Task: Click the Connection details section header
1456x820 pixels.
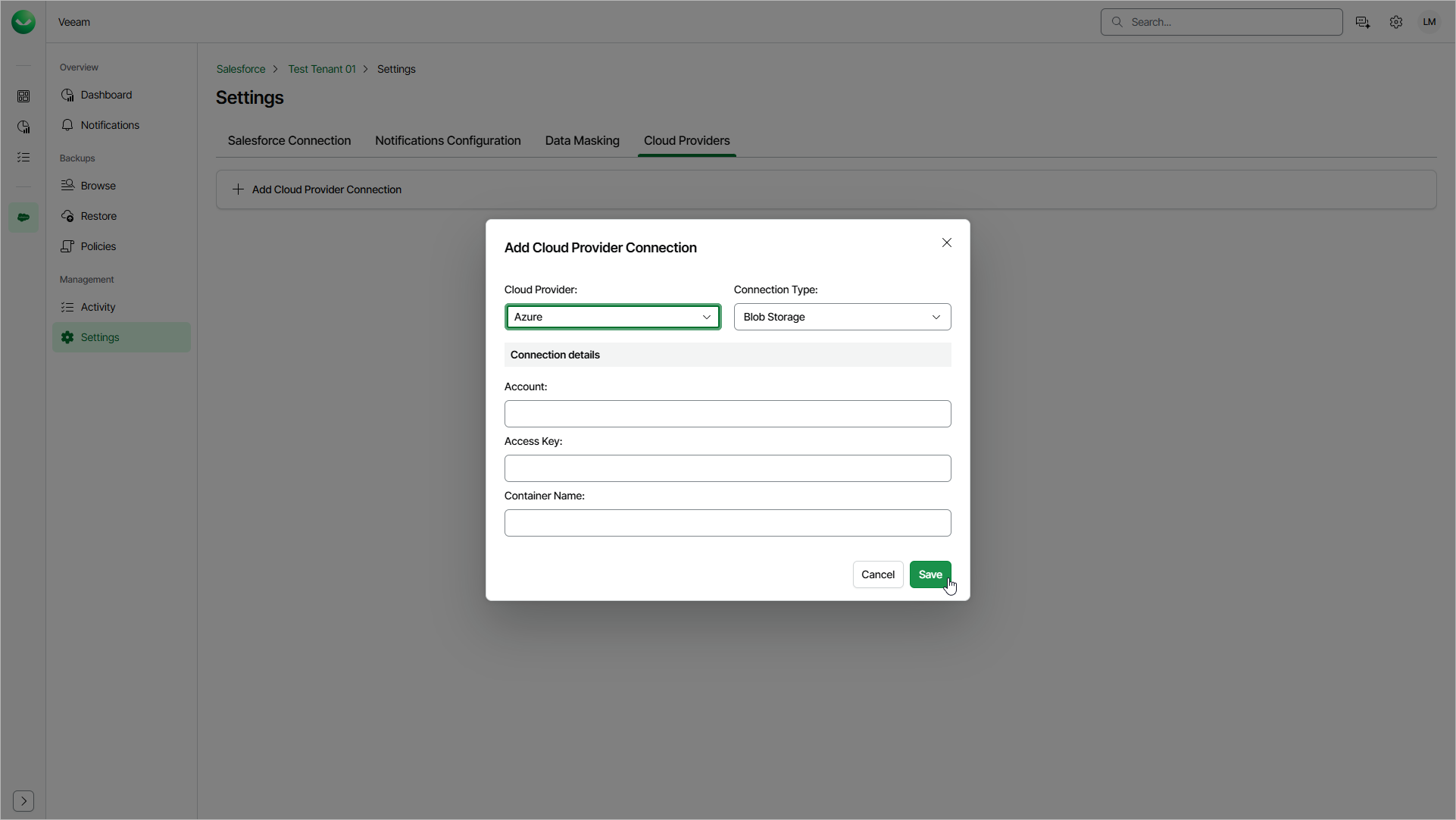Action: pos(728,355)
